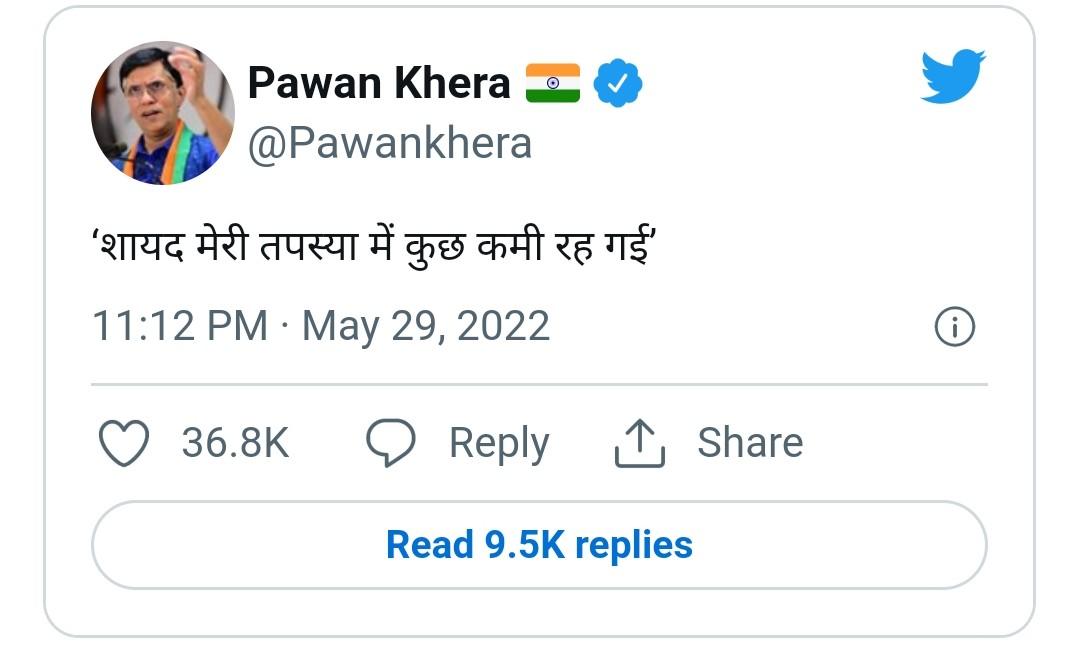Click the Twitter bird logo
This screenshot has width=1080, height=649.
952,77
